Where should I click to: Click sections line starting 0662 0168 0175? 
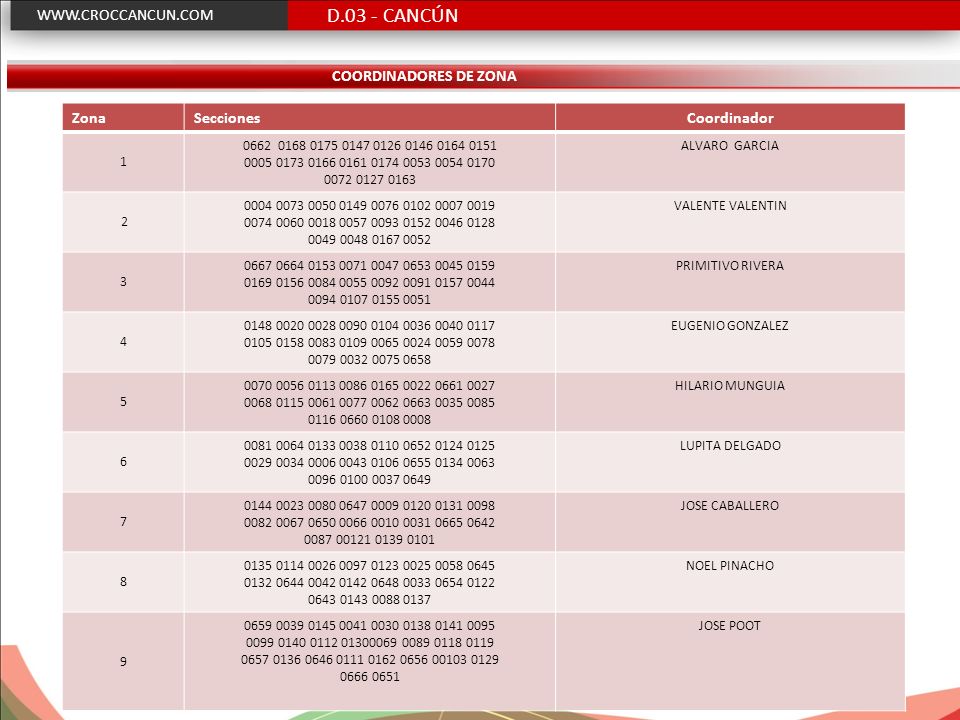[370, 146]
